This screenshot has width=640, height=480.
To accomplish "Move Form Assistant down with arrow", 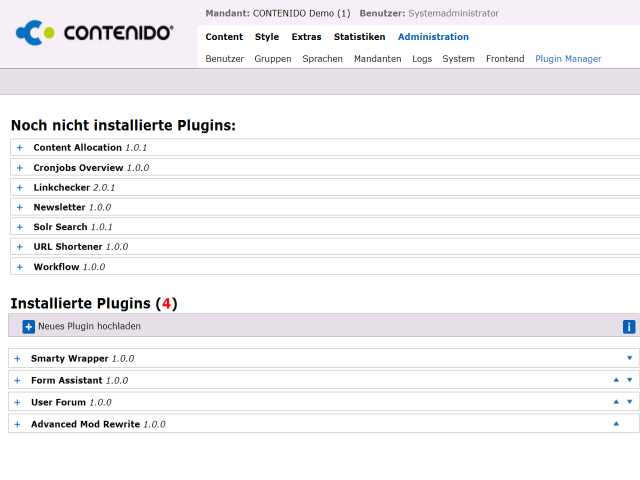I will click(629, 380).
